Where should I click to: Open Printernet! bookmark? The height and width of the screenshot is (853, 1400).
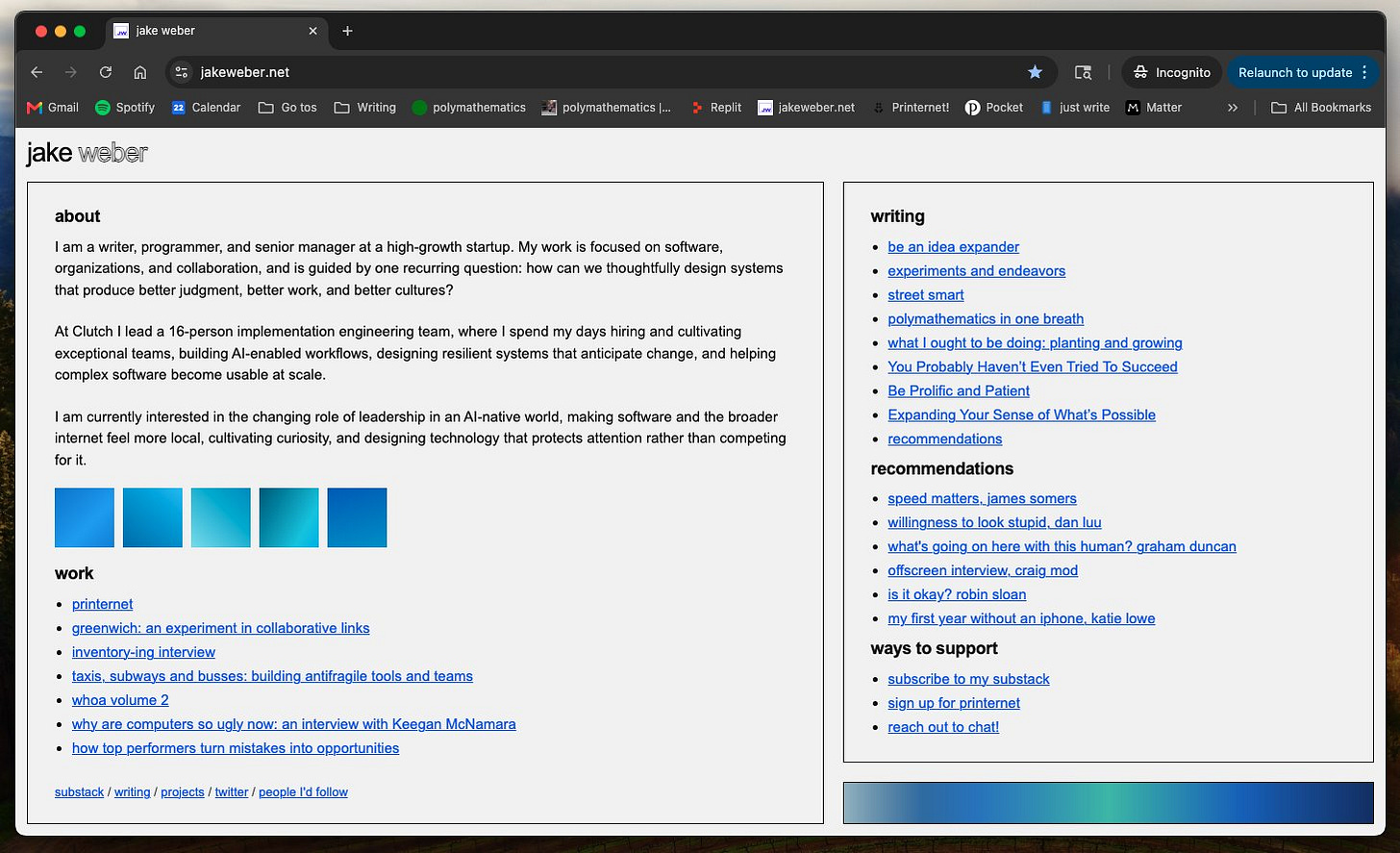pos(910,108)
